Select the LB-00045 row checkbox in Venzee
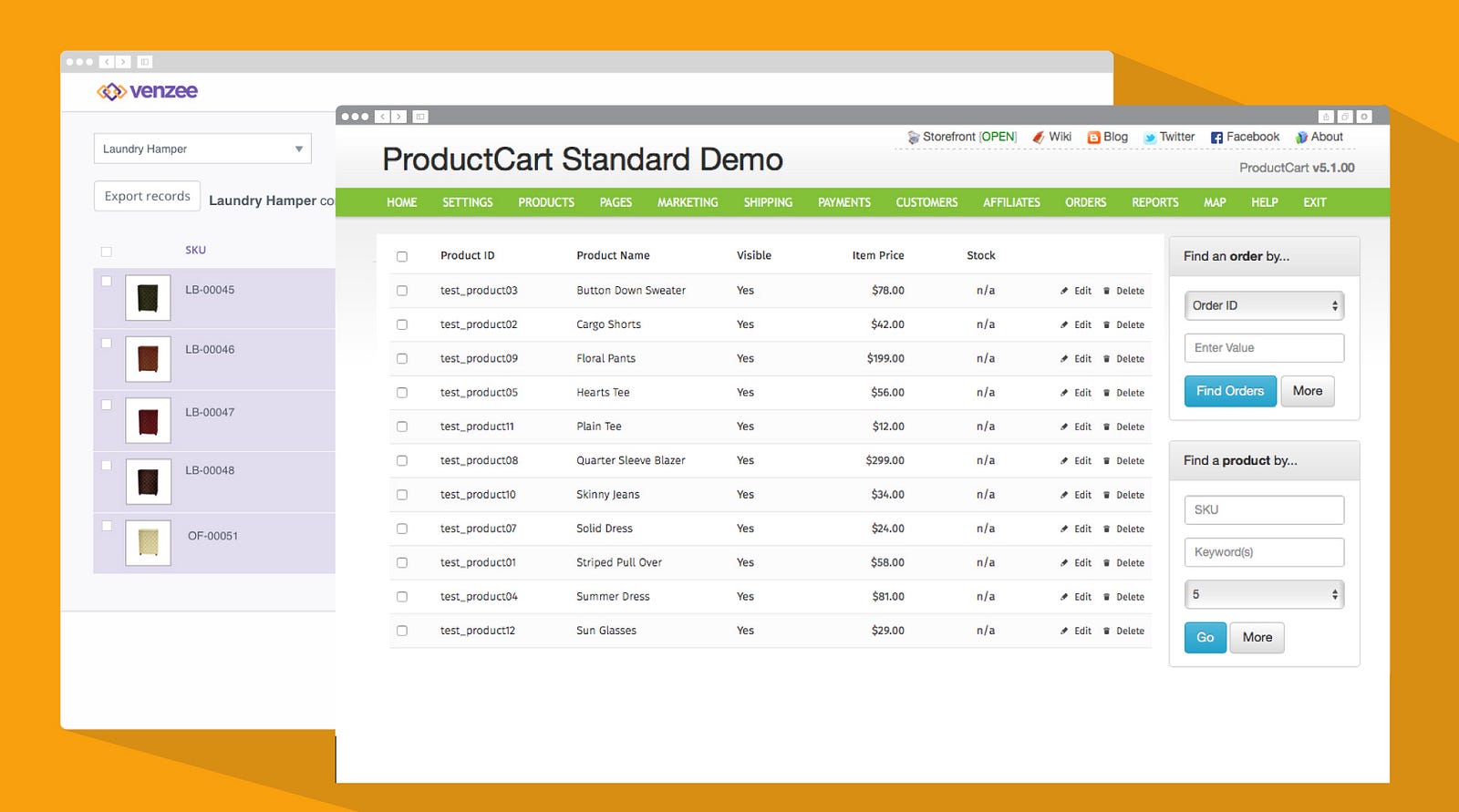Viewport: 1459px width, 812px height. pyautogui.click(x=107, y=282)
